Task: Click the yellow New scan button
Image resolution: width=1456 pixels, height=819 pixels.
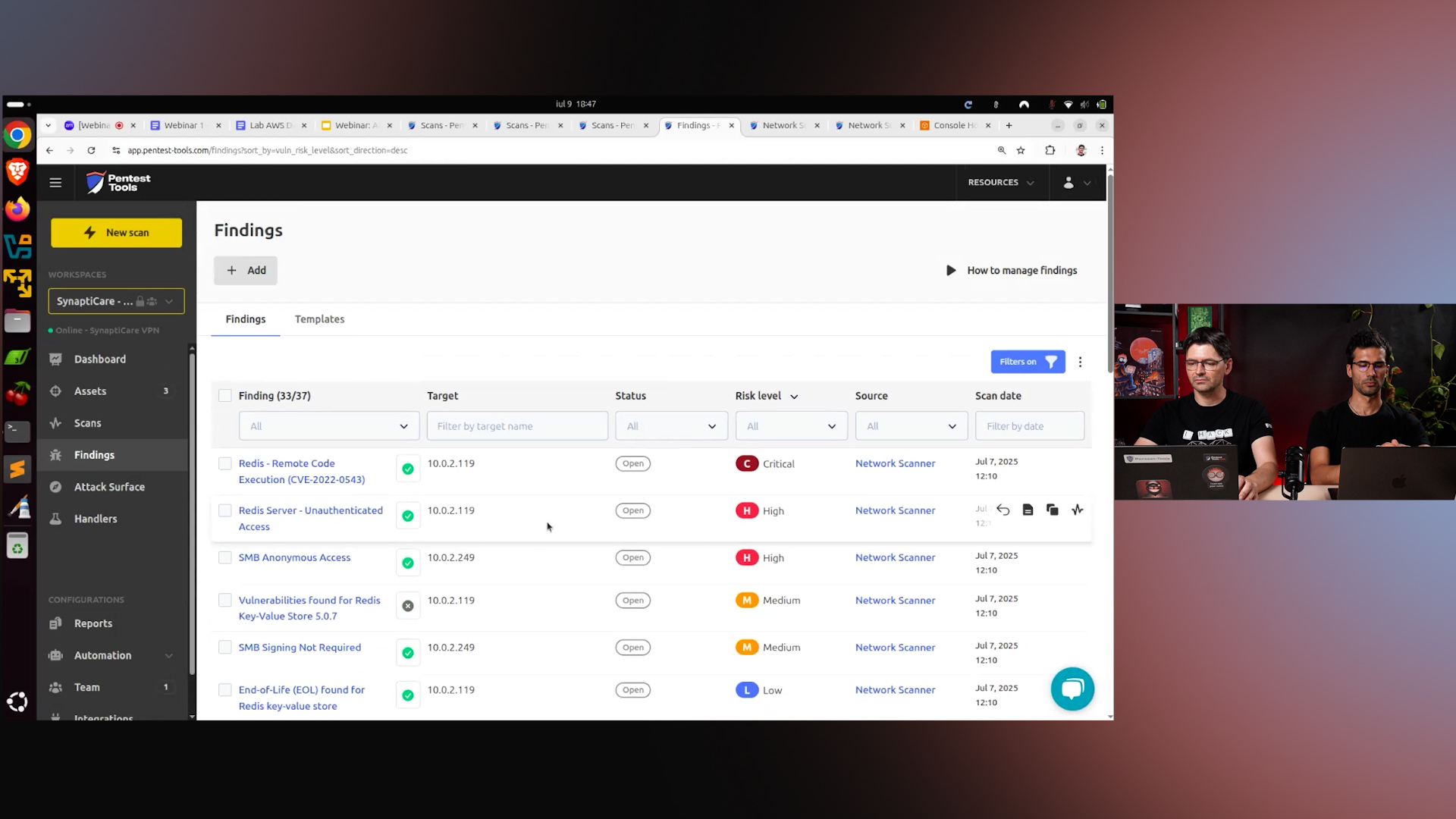Action: [116, 233]
